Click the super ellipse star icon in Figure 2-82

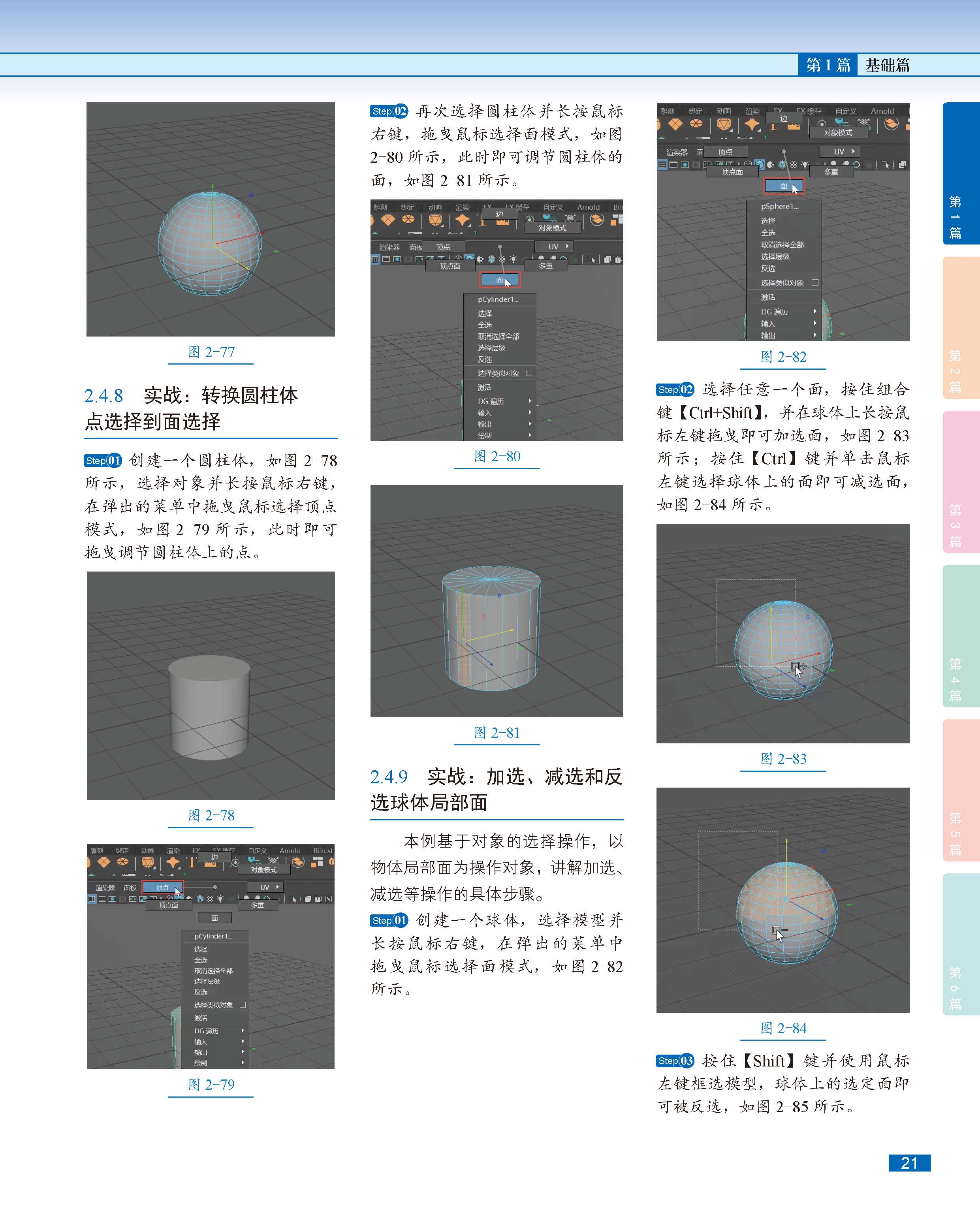click(752, 125)
